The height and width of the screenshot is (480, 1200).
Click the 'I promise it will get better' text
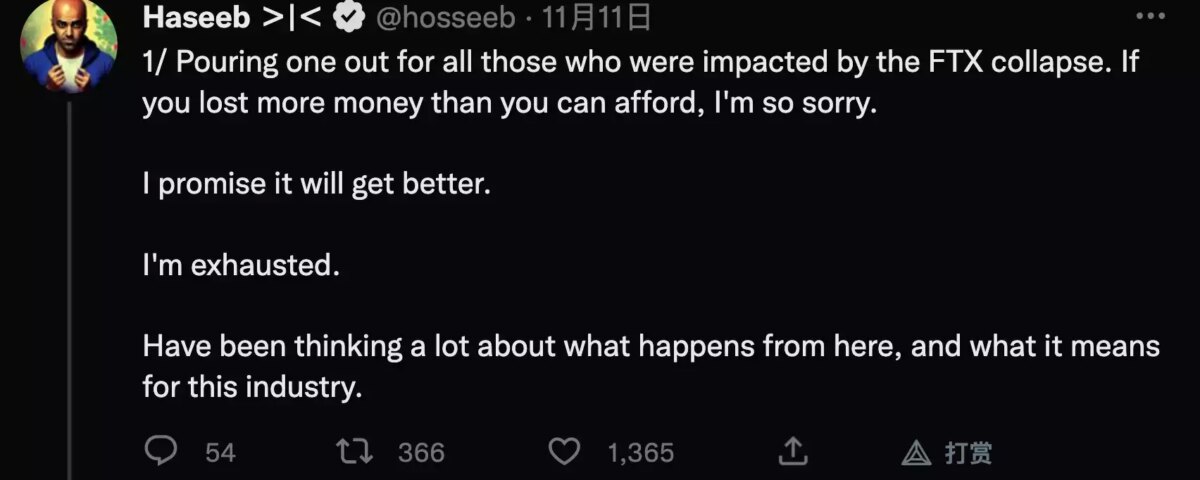317,186
